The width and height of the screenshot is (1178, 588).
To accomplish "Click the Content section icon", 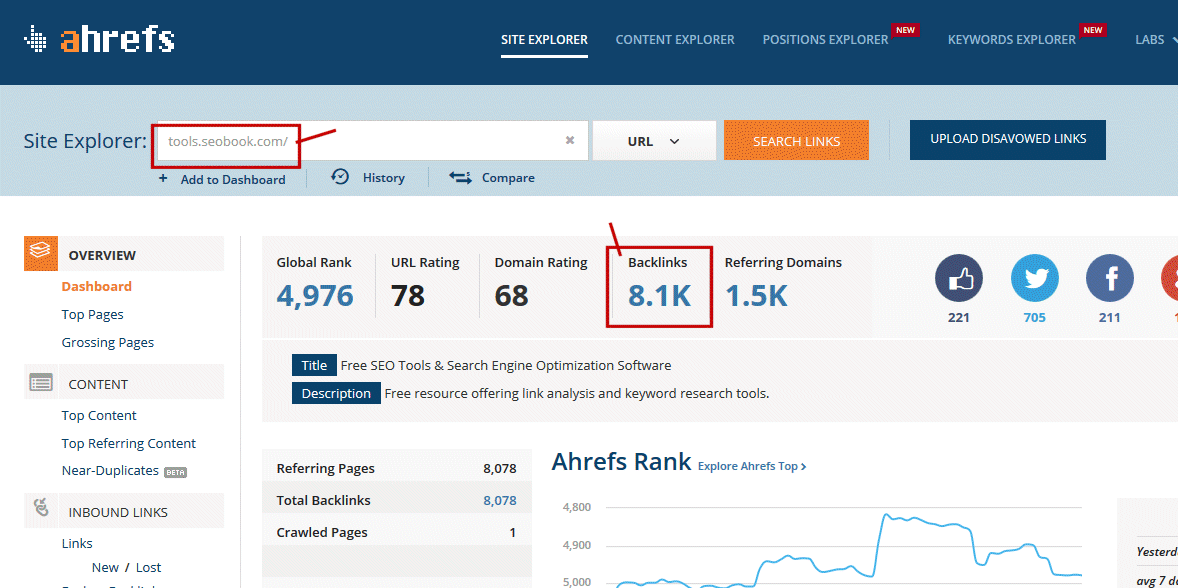I will click(41, 383).
